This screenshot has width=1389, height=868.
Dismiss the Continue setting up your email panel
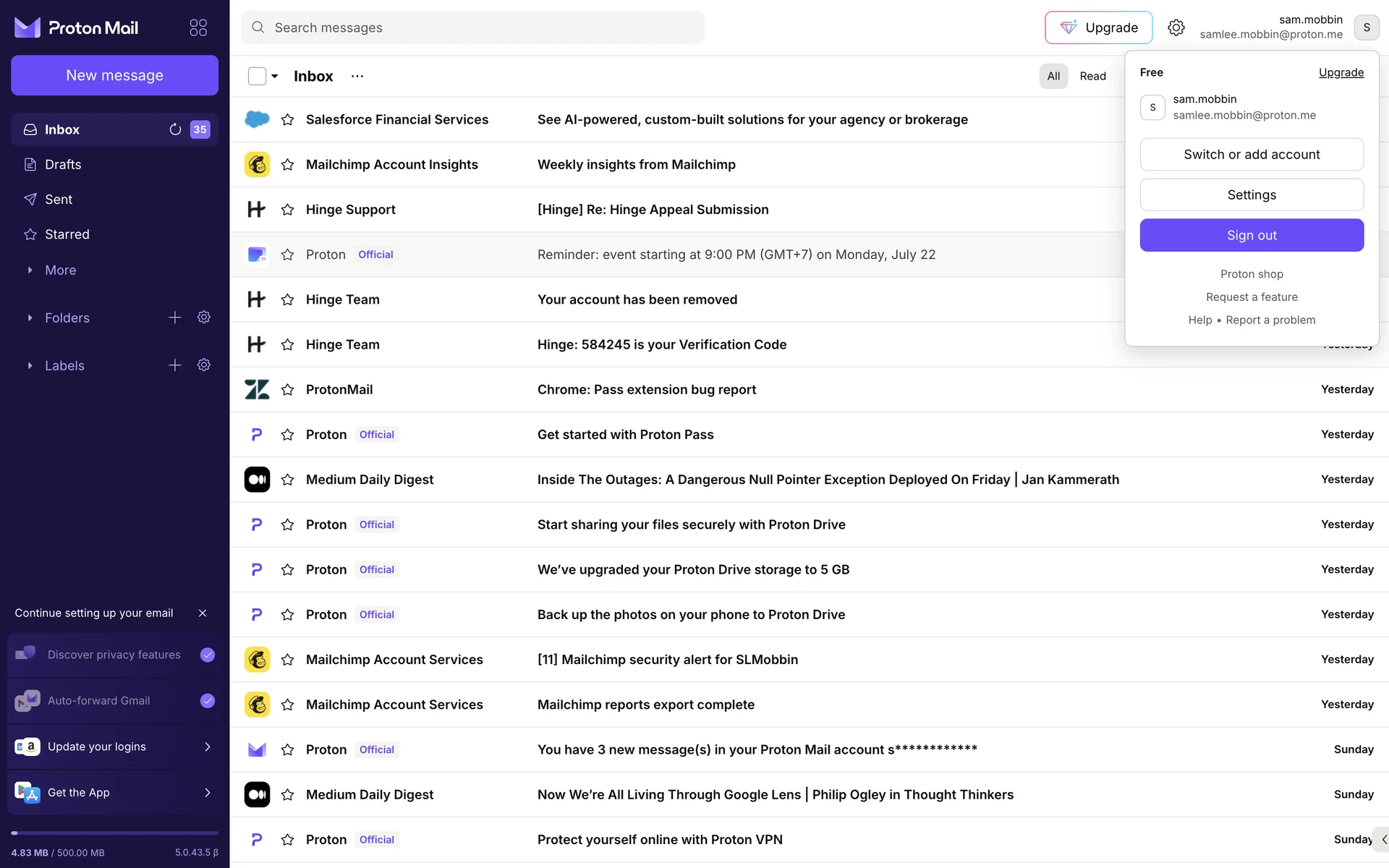(203, 613)
